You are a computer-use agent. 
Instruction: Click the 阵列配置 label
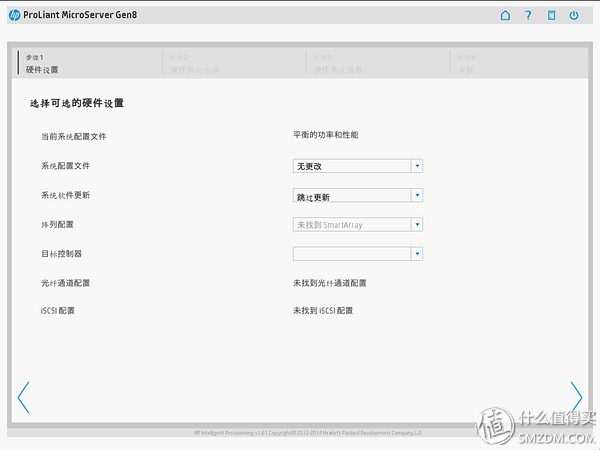click(x=57, y=225)
